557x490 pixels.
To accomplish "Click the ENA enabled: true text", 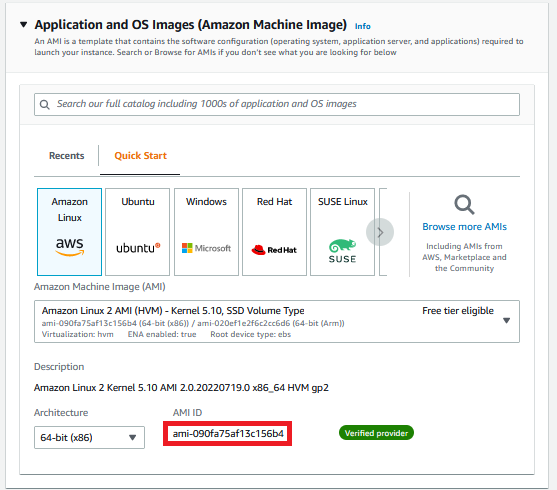I will click(x=162, y=334).
